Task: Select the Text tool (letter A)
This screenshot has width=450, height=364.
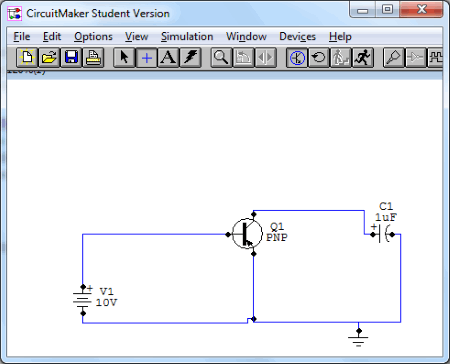Action: click(168, 58)
